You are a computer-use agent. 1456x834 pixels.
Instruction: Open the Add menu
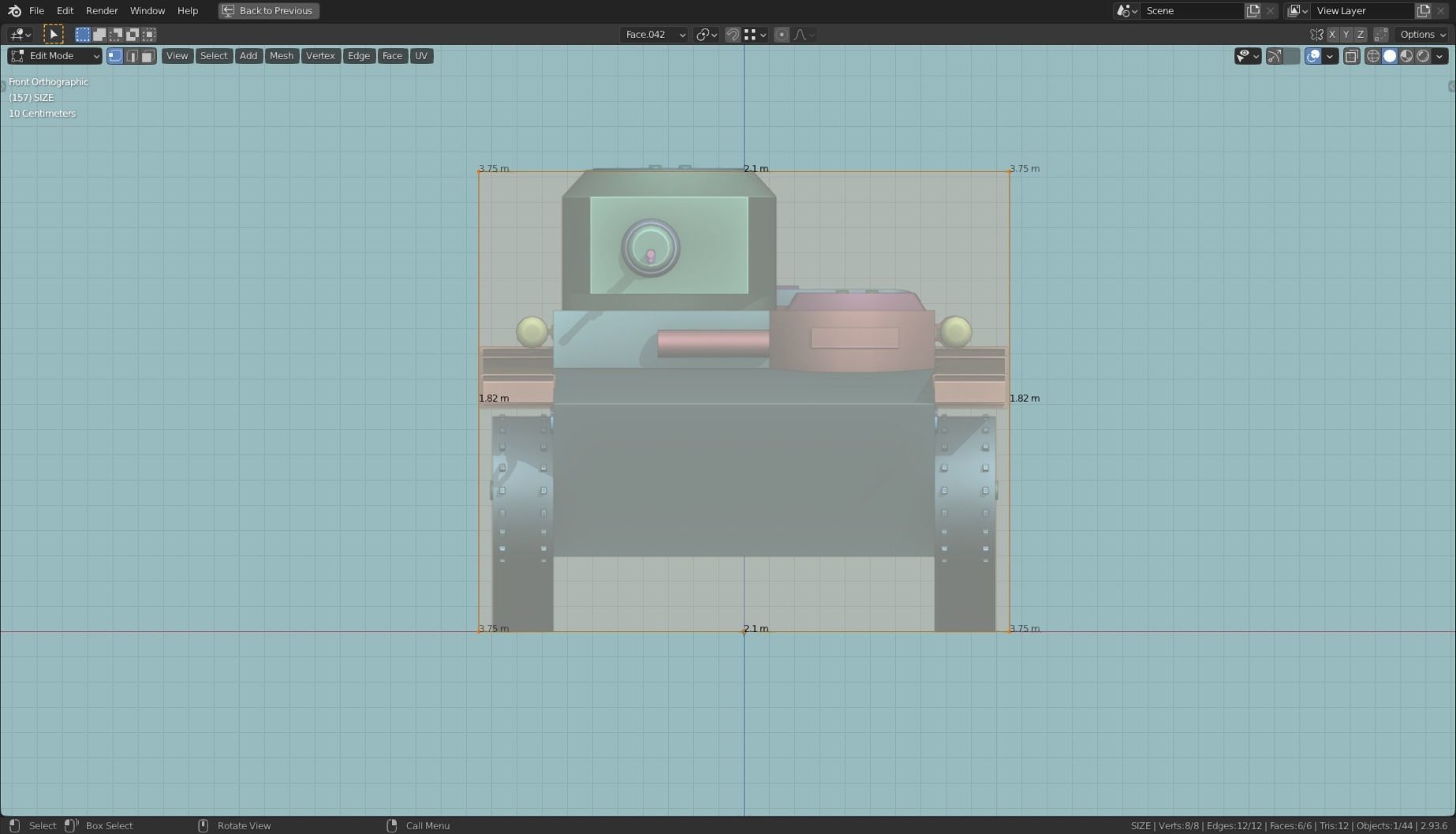click(248, 55)
